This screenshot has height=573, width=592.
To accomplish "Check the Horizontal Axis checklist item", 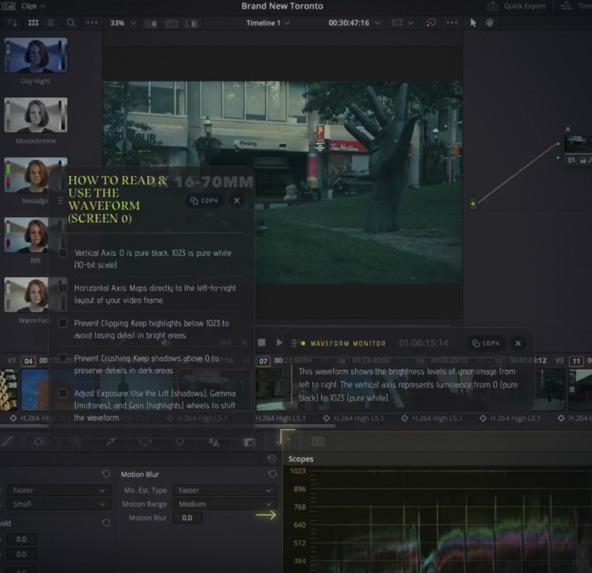I will 63,288.
